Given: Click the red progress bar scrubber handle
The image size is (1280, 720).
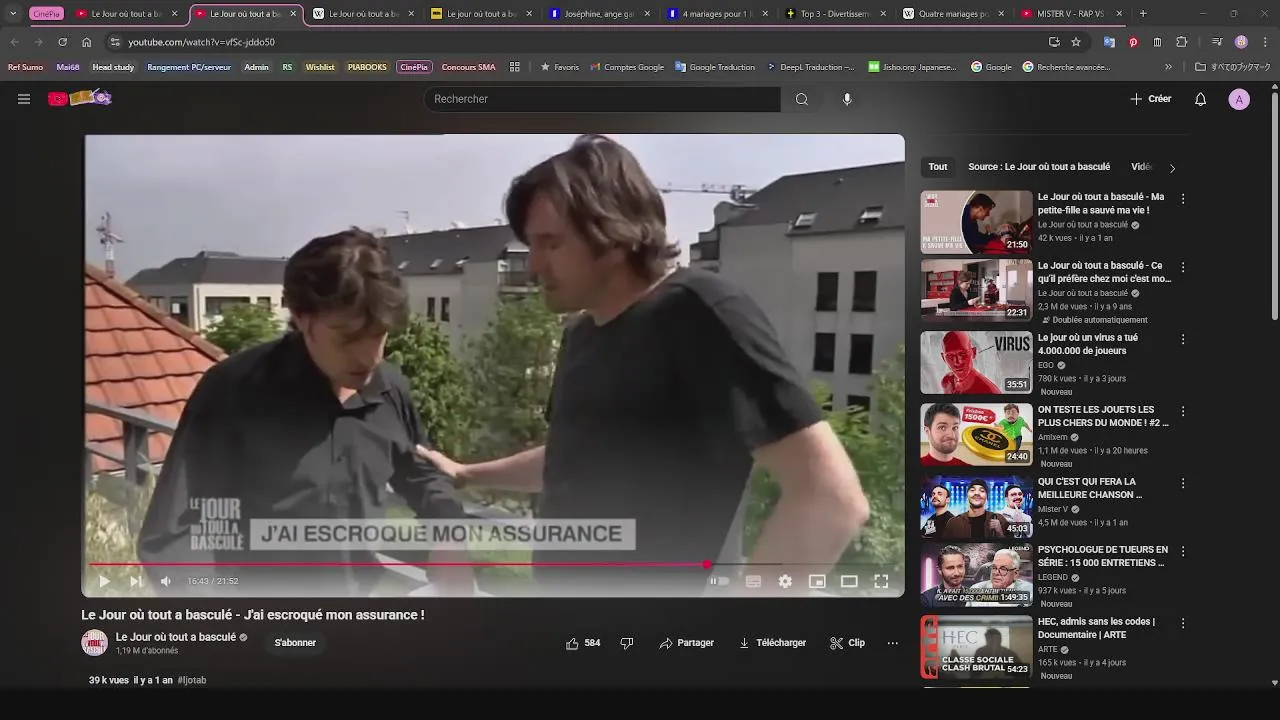Looking at the screenshot, I should pyautogui.click(x=707, y=565).
